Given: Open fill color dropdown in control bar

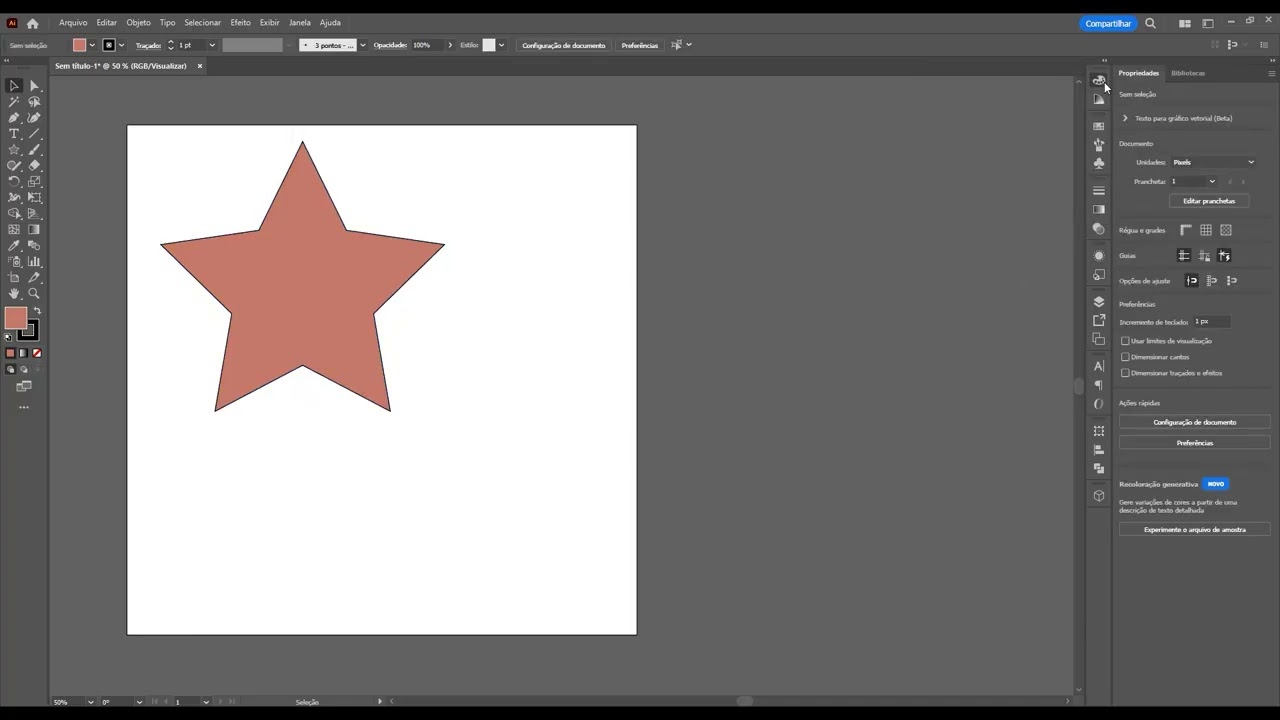Looking at the screenshot, I should pos(92,45).
